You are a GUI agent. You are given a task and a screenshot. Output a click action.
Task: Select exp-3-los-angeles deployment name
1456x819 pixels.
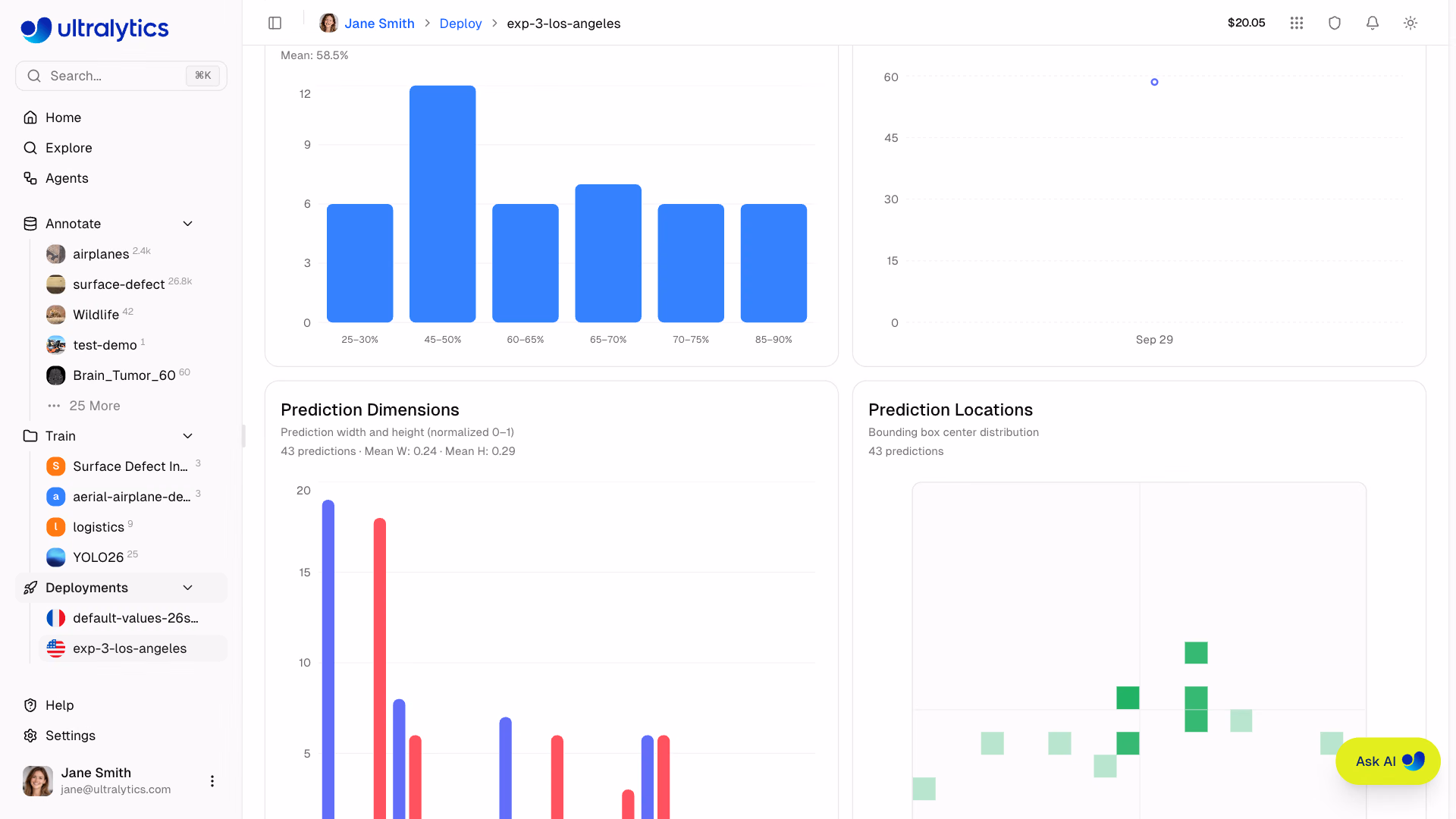[130, 648]
